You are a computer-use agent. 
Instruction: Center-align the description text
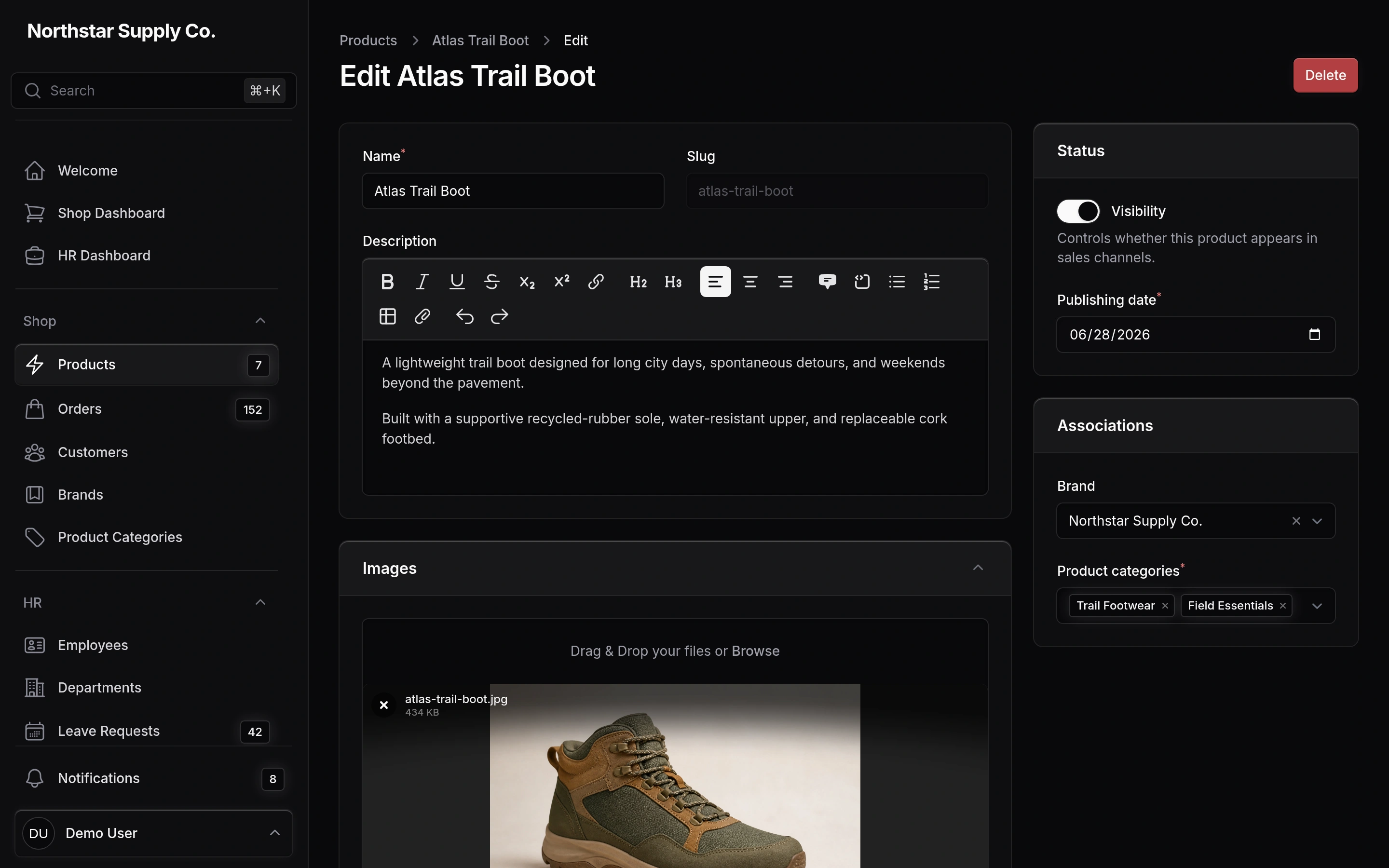point(750,281)
